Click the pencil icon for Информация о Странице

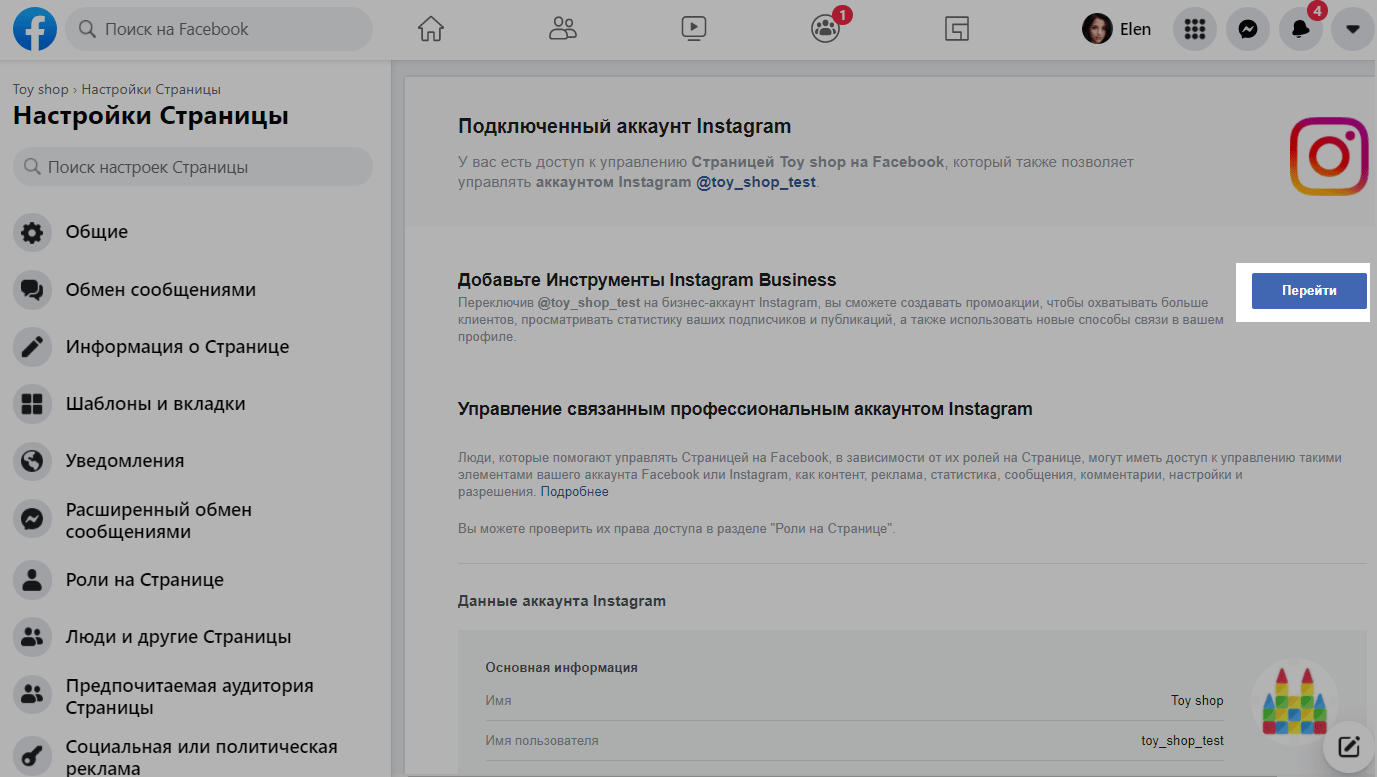coord(32,347)
